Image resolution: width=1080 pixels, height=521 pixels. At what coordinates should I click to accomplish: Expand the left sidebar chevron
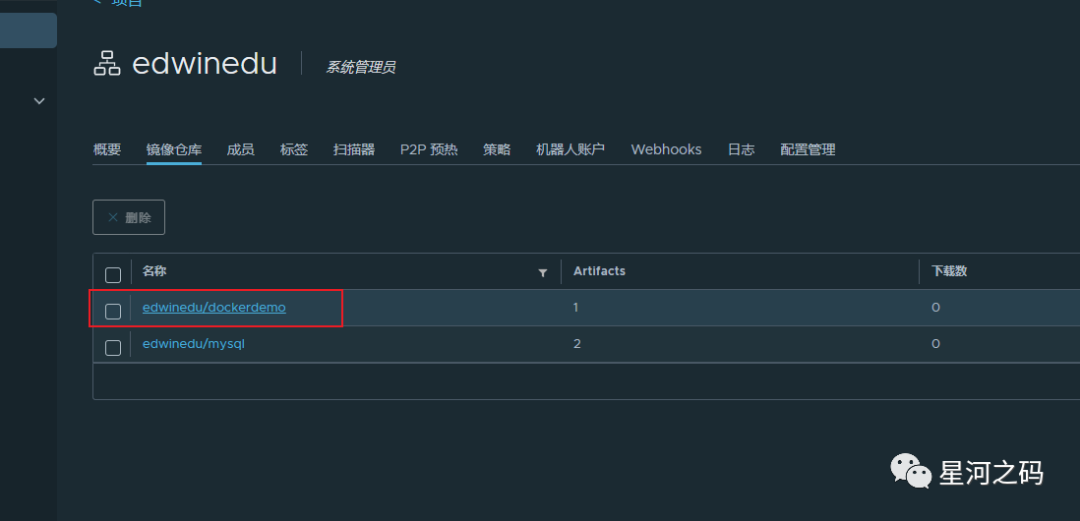point(39,101)
